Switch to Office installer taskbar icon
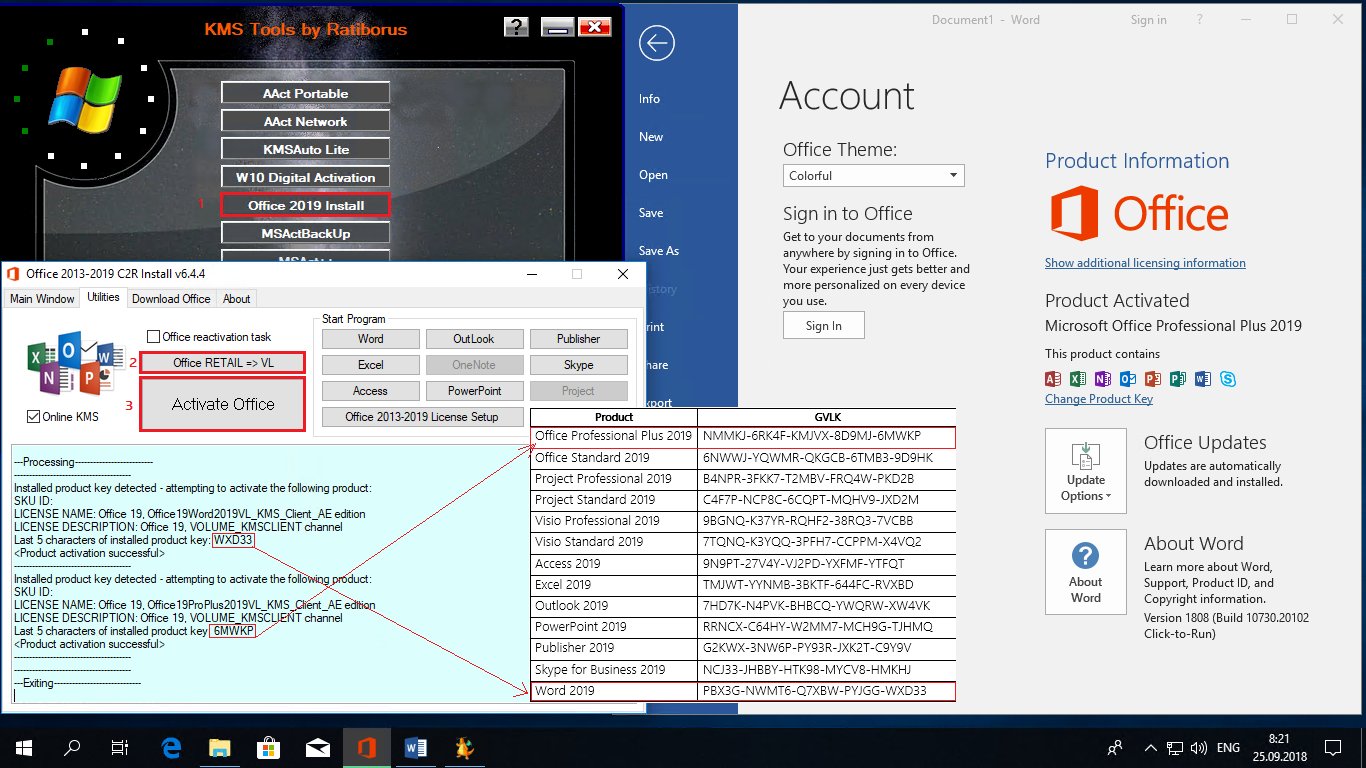The width and height of the screenshot is (1366, 768). 367,747
